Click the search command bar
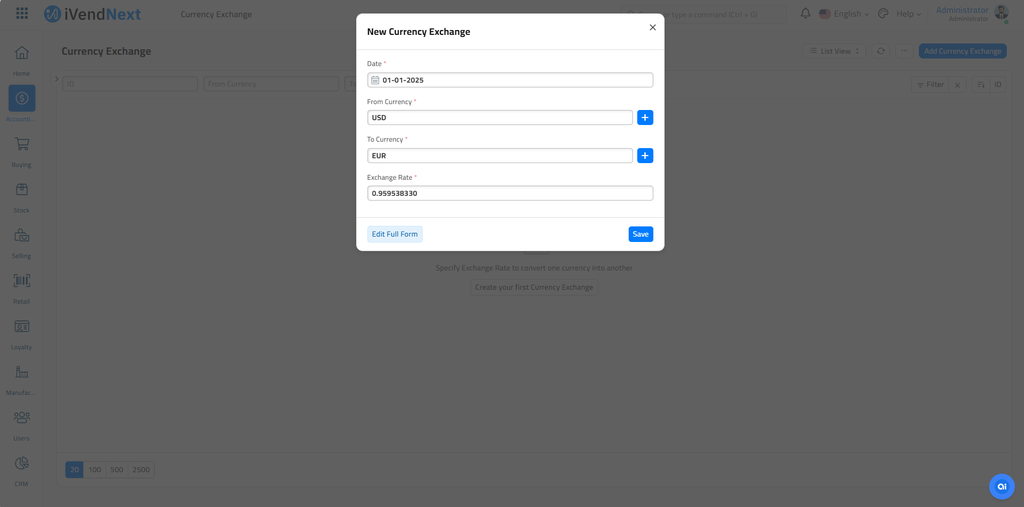This screenshot has height=507, width=1024. coord(703,14)
